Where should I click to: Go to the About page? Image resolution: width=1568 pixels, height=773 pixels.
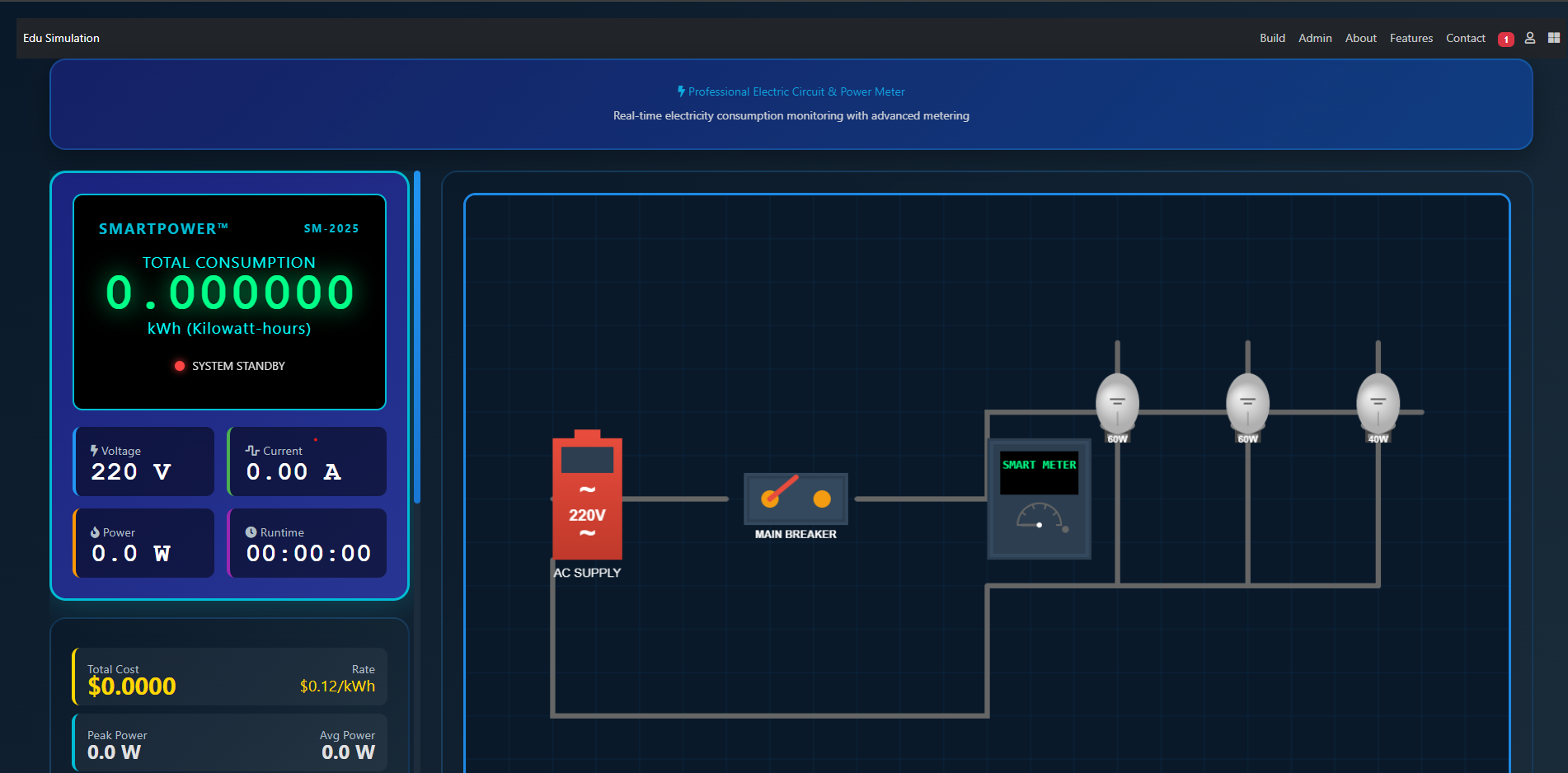(1361, 38)
